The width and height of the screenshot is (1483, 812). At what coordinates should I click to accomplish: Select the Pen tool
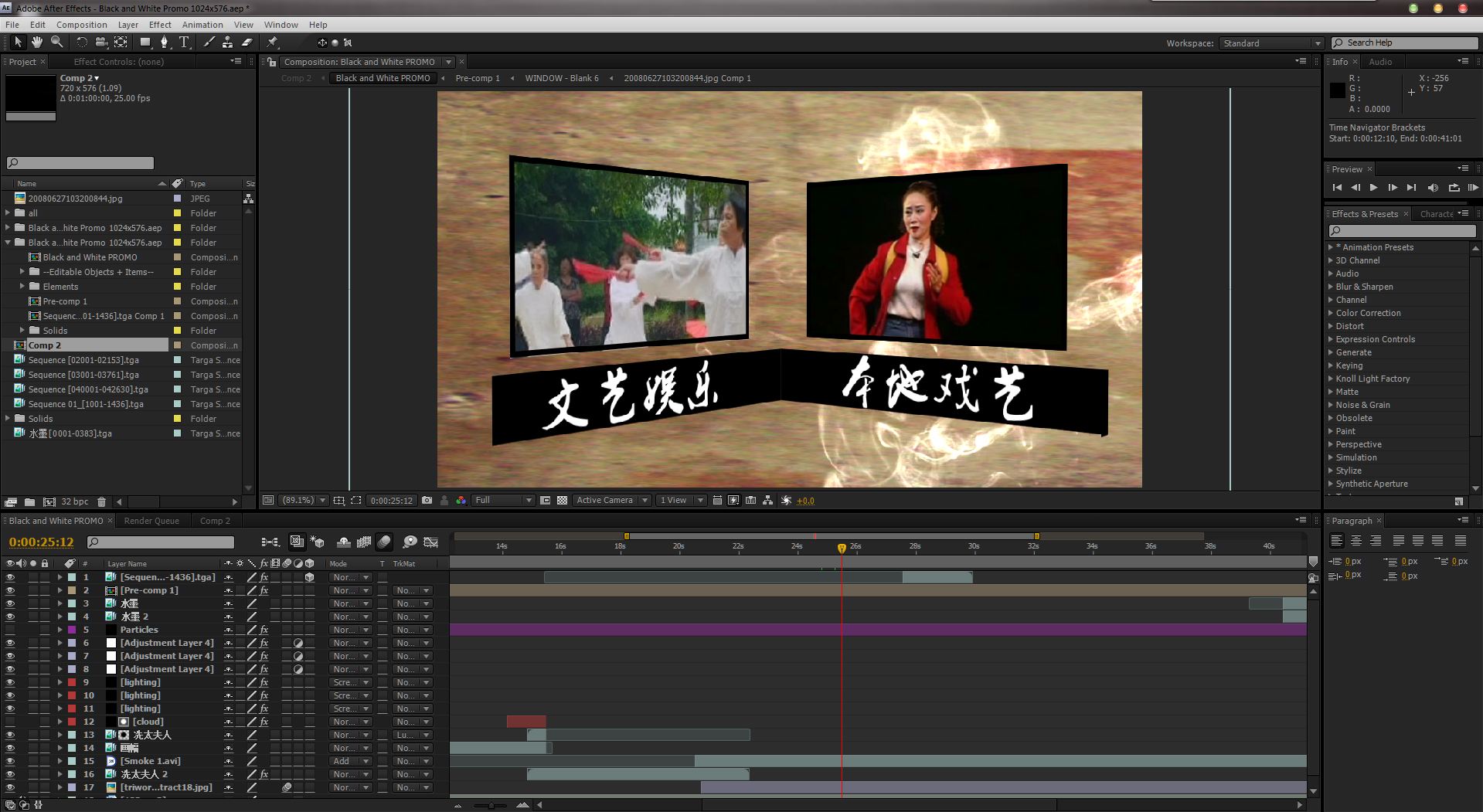click(x=164, y=42)
